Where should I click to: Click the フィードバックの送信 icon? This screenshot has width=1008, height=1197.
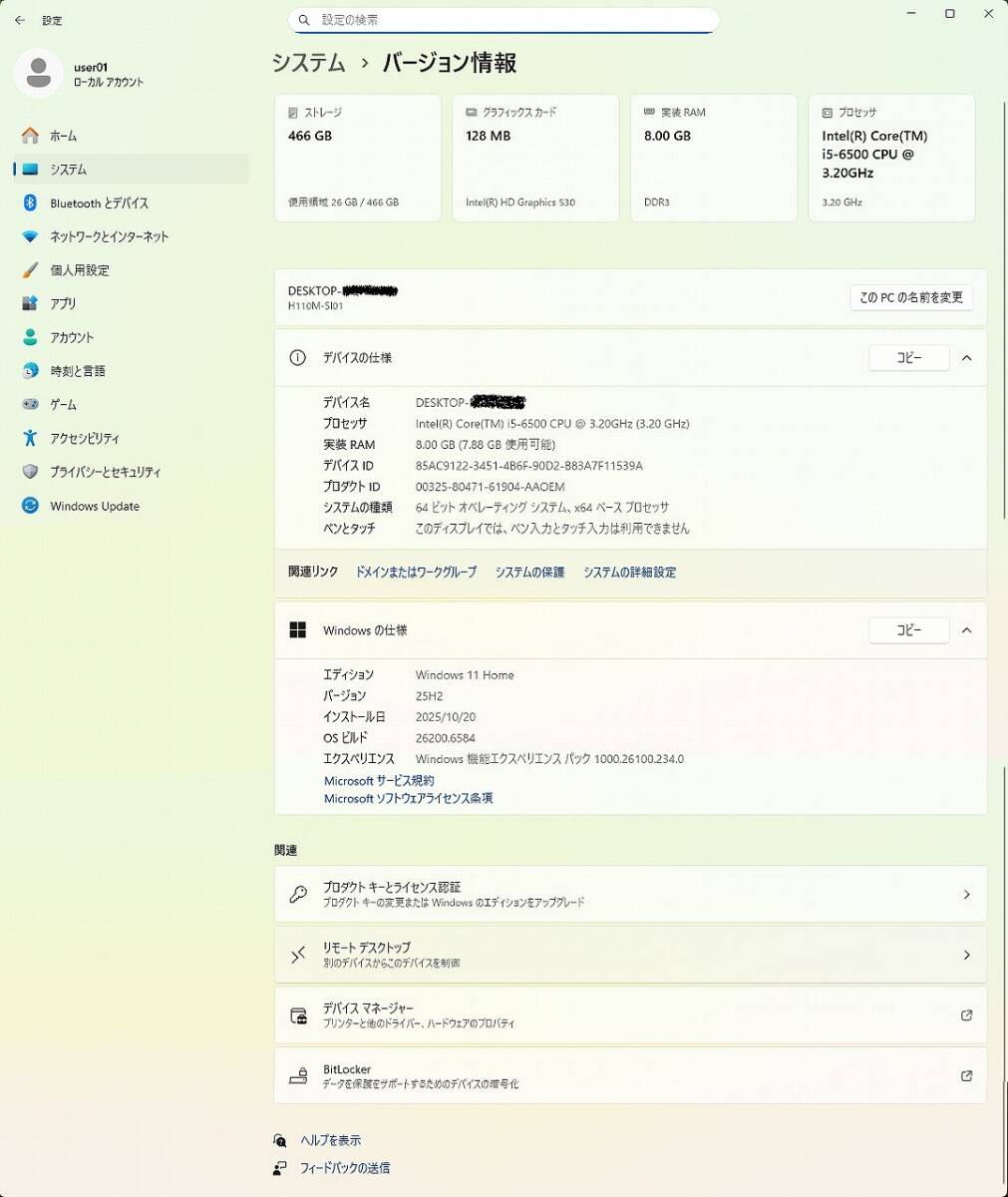click(280, 1168)
